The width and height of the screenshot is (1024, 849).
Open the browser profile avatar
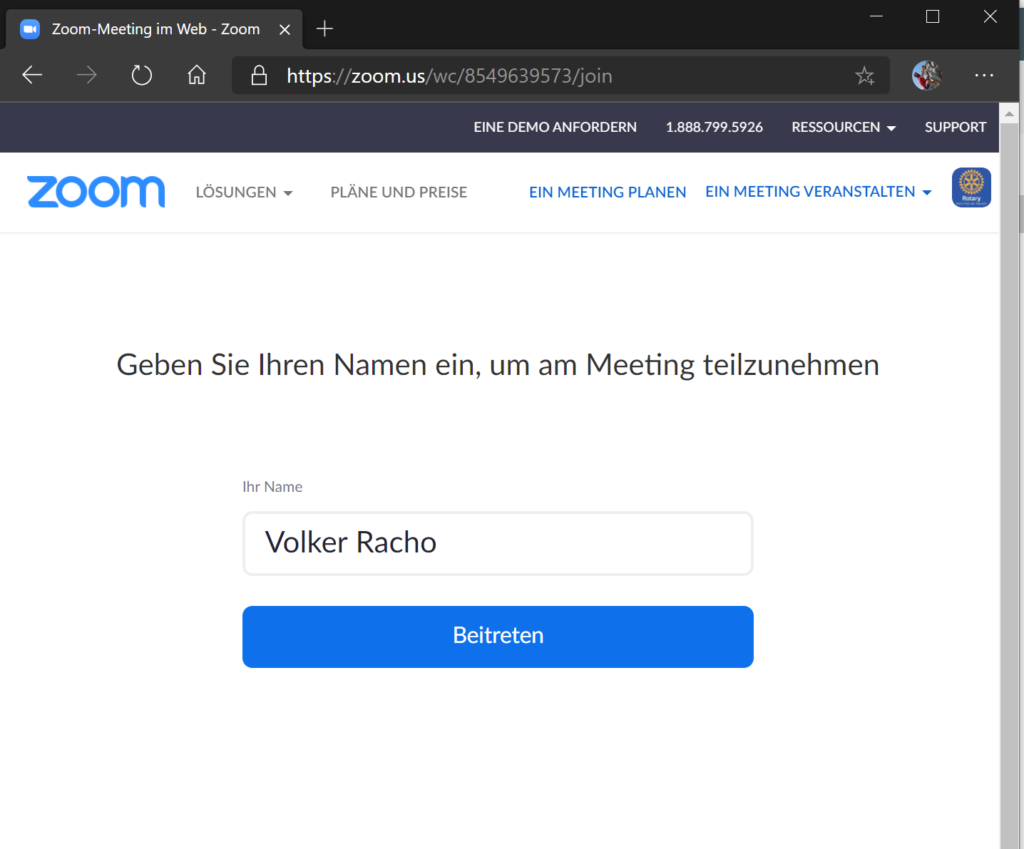pyautogui.click(x=927, y=76)
